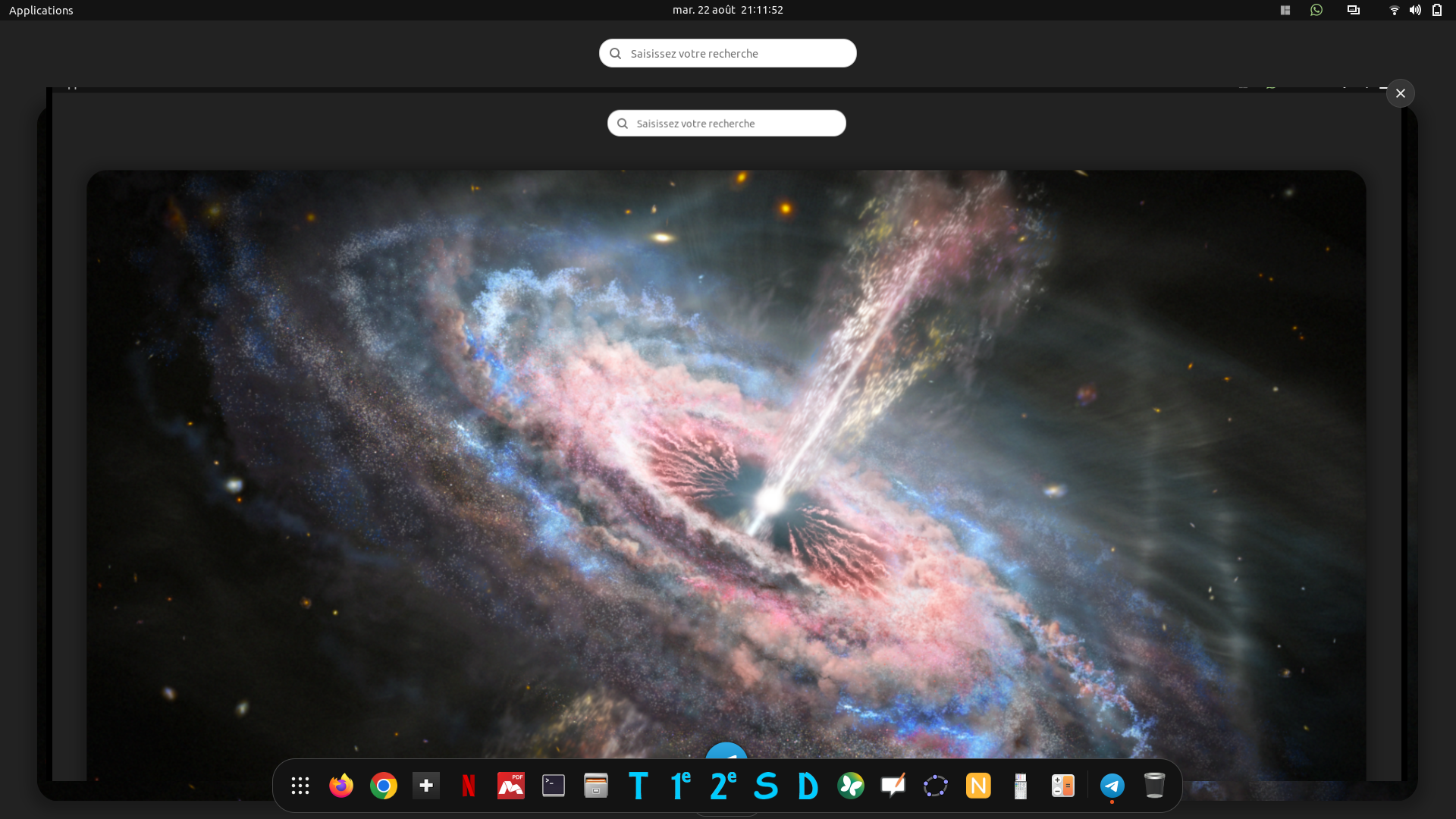Open the Trash in the dock
Viewport: 1456px width, 819px height.
(1154, 786)
